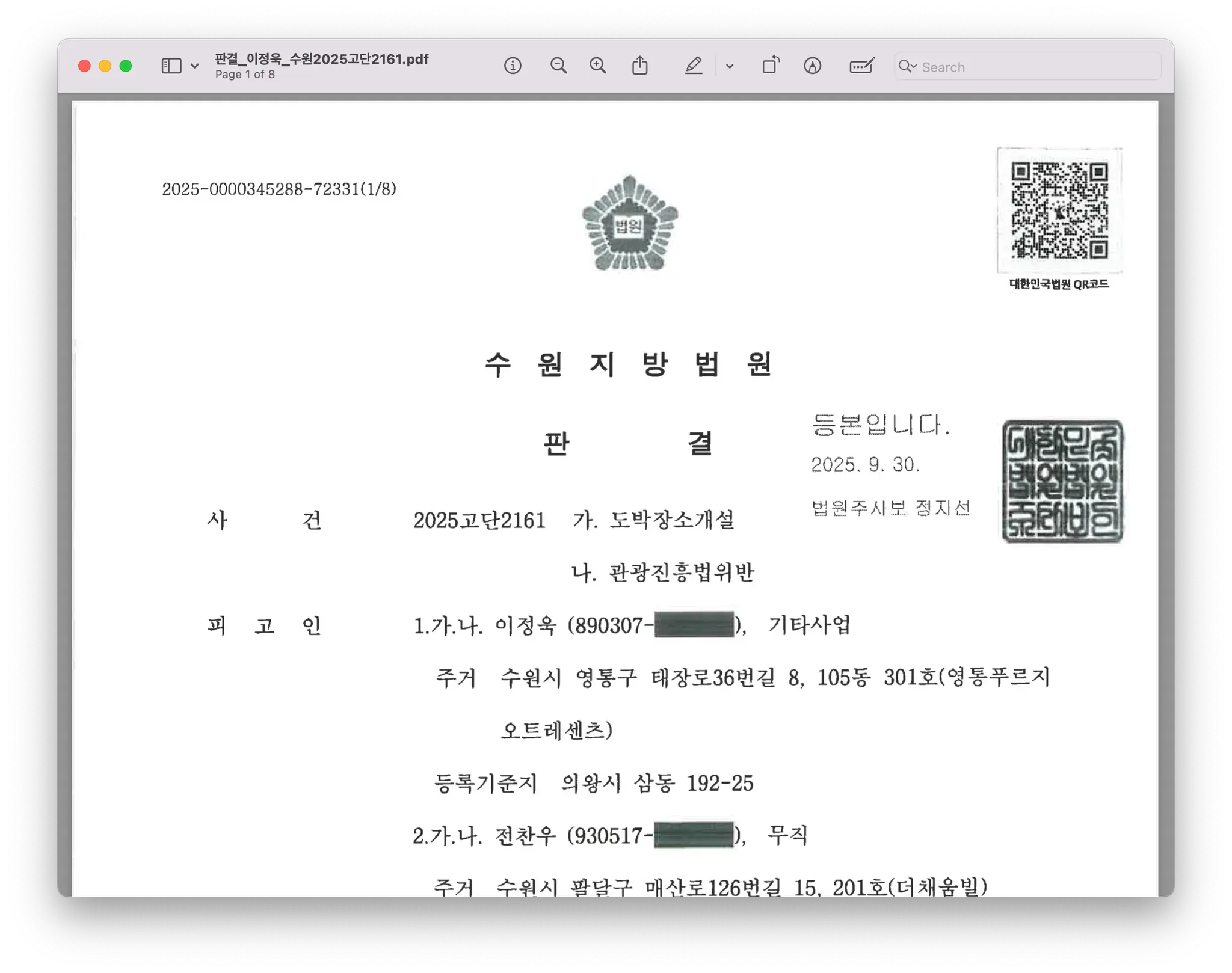This screenshot has height=973, width=1232.
Task: Open the document Info inspector
Action: click(x=512, y=66)
